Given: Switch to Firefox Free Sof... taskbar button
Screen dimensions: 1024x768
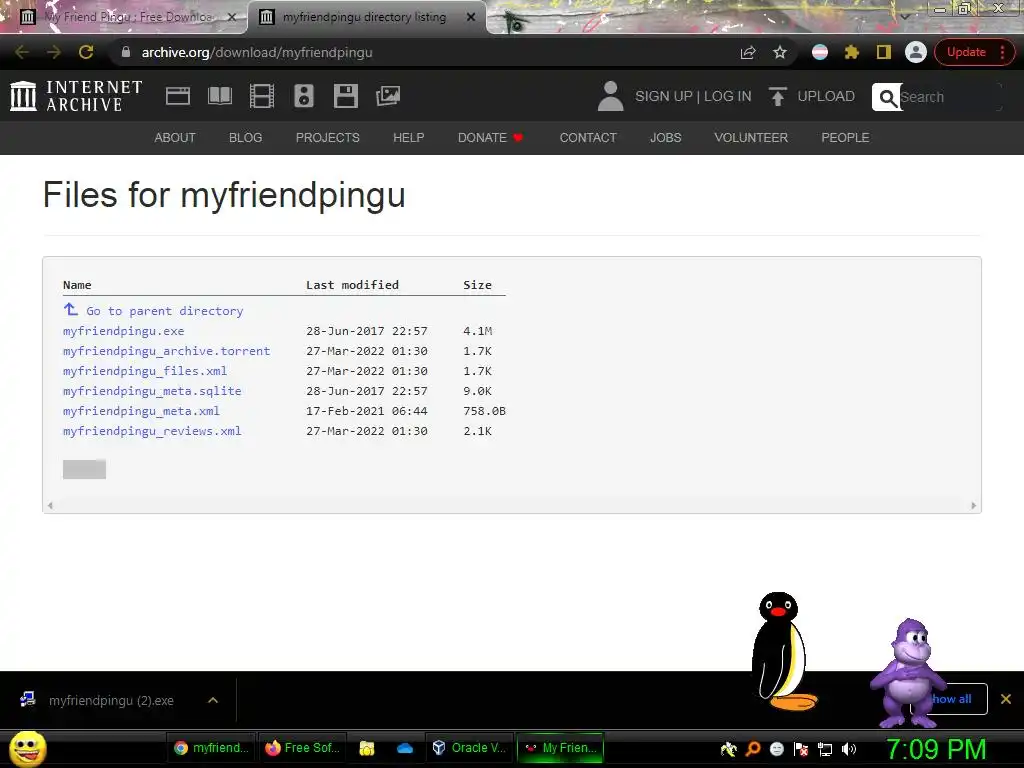Looking at the screenshot, I should point(302,748).
